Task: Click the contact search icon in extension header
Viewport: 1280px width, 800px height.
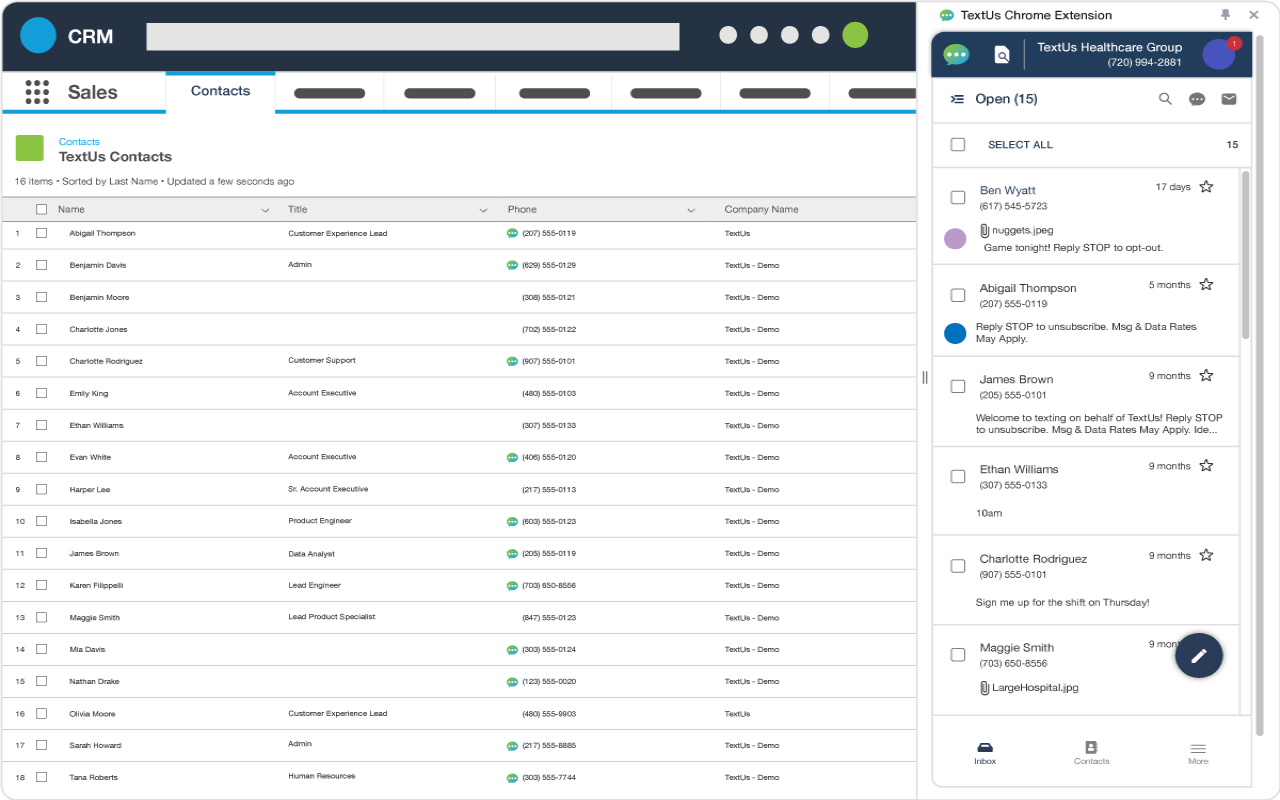Action: click(1002, 55)
